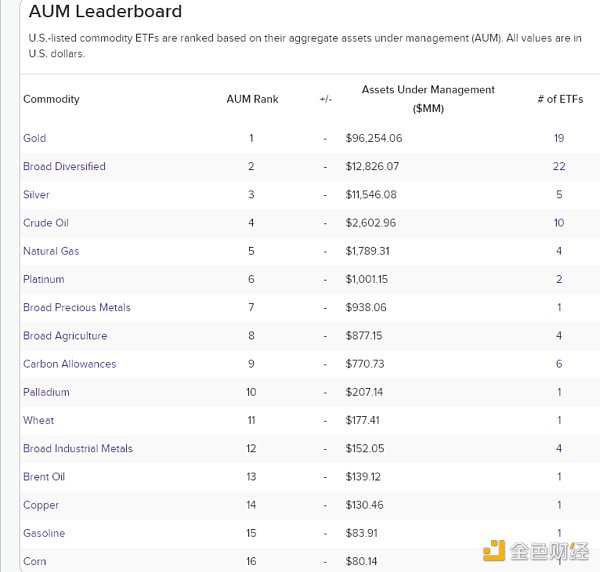Select the Crude Oil link

point(46,223)
